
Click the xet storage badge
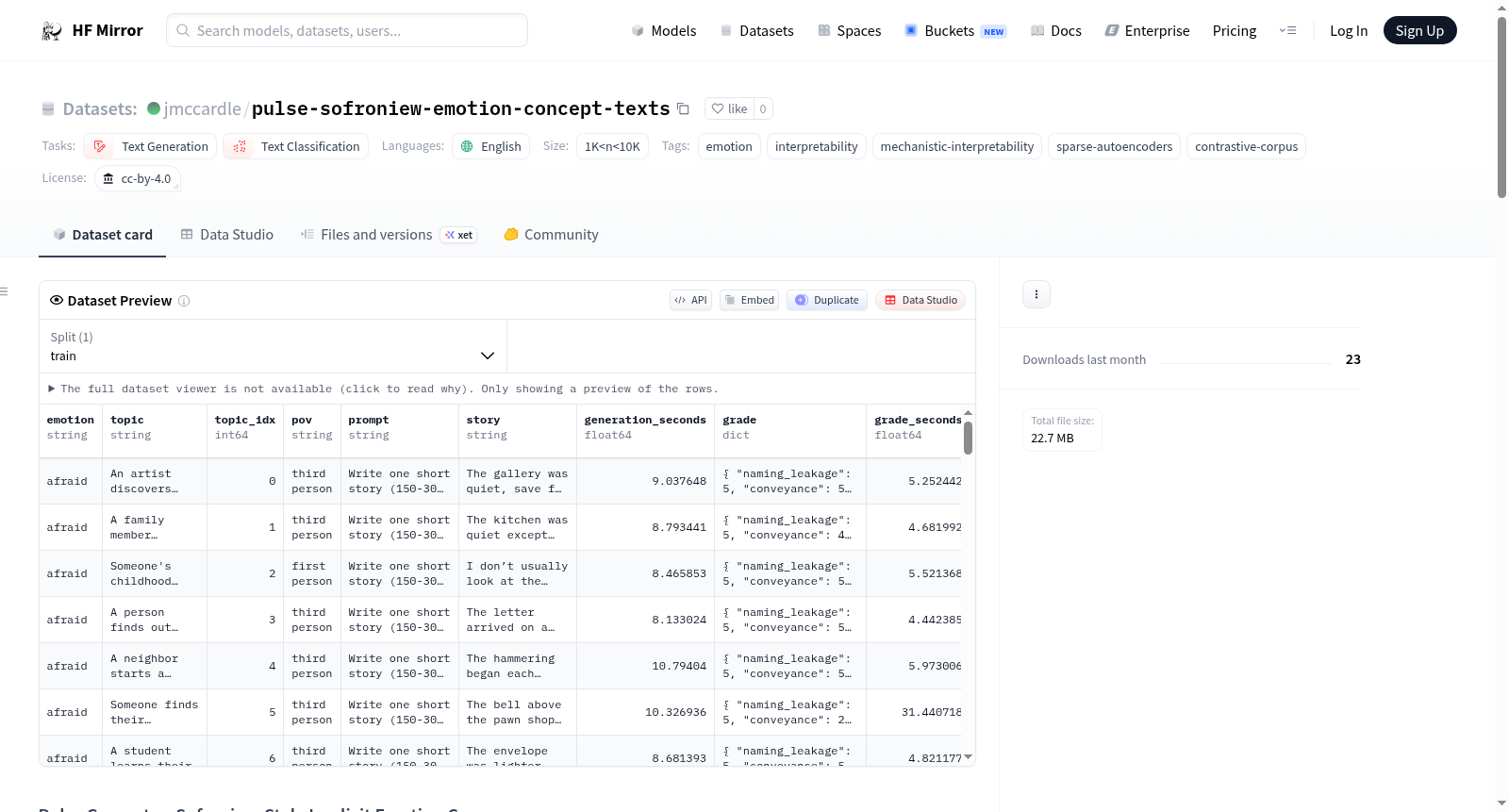(459, 235)
